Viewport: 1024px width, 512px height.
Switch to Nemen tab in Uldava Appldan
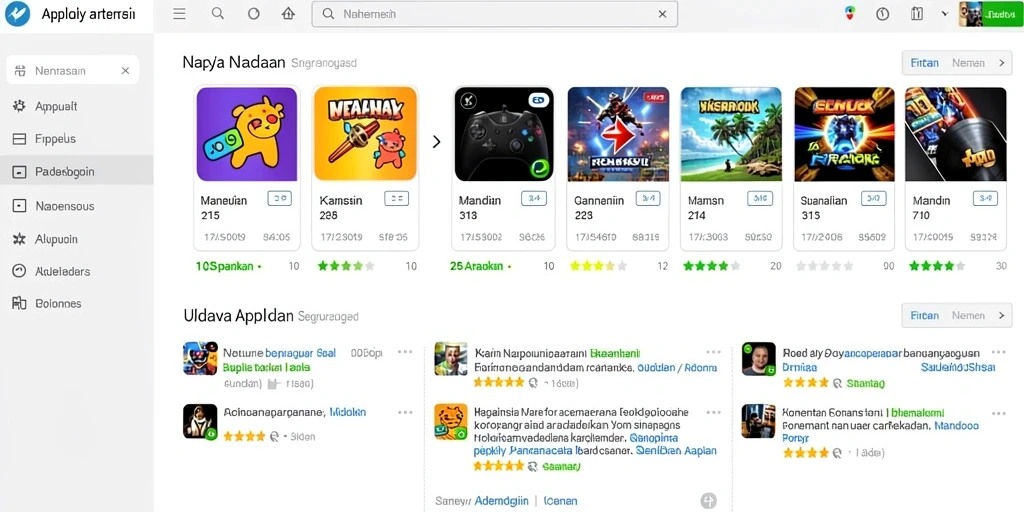click(x=968, y=315)
